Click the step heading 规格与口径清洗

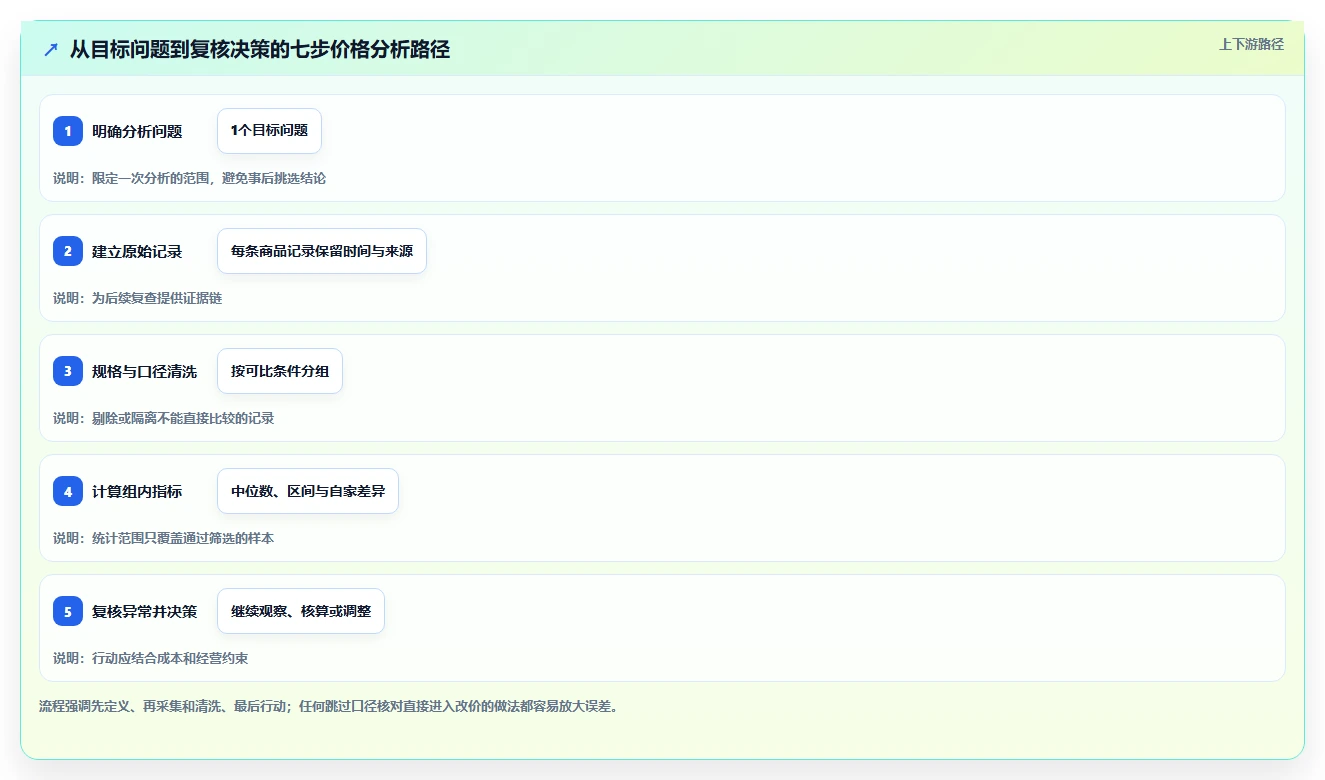(x=144, y=371)
